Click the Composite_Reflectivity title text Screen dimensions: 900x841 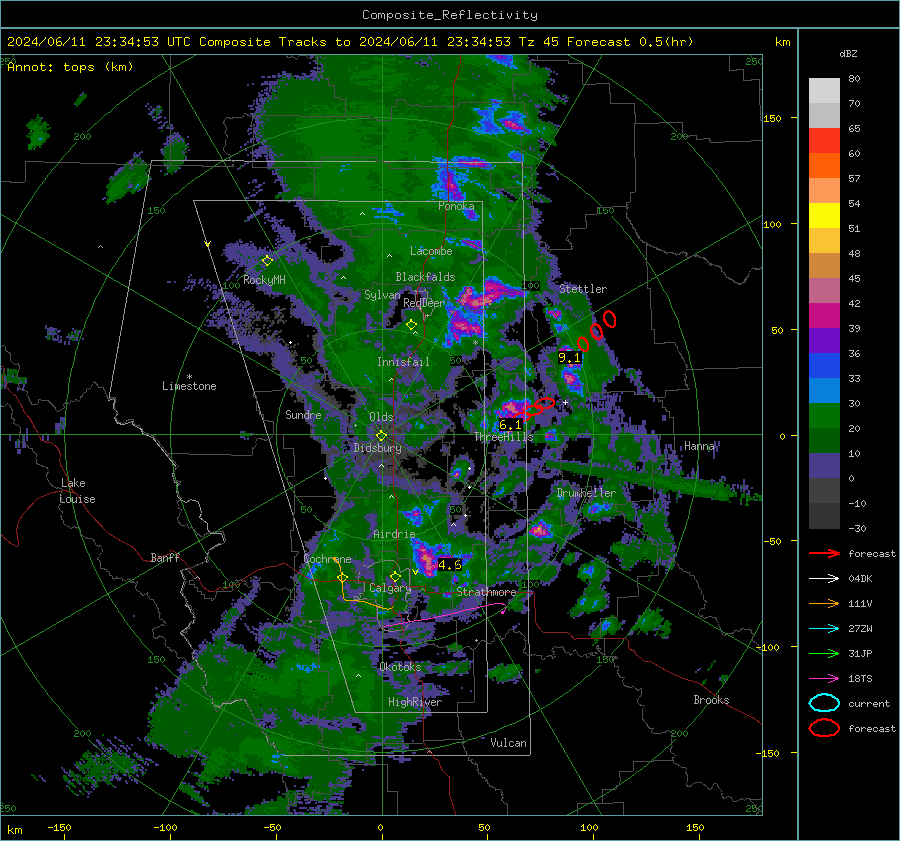click(x=450, y=15)
